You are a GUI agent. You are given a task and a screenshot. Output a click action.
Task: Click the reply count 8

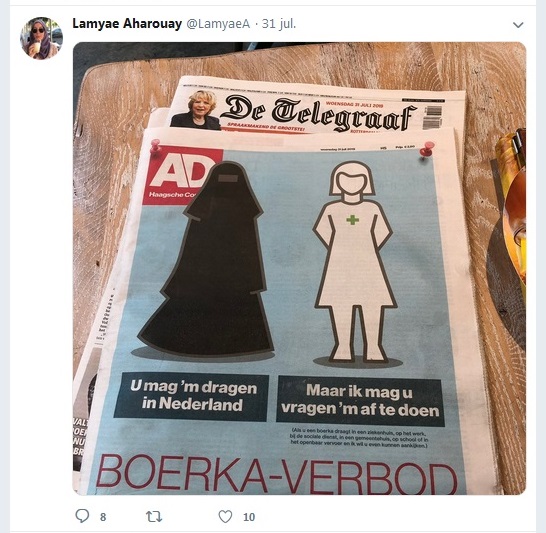click(103, 517)
